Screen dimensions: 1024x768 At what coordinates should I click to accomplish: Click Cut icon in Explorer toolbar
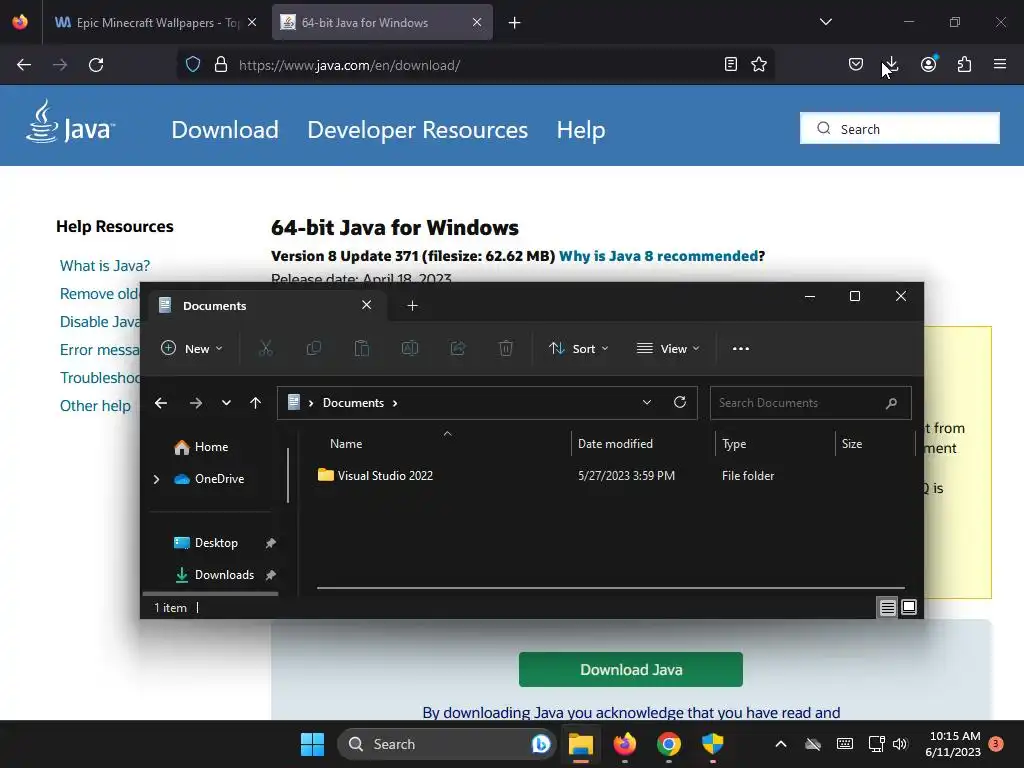pyautogui.click(x=265, y=348)
